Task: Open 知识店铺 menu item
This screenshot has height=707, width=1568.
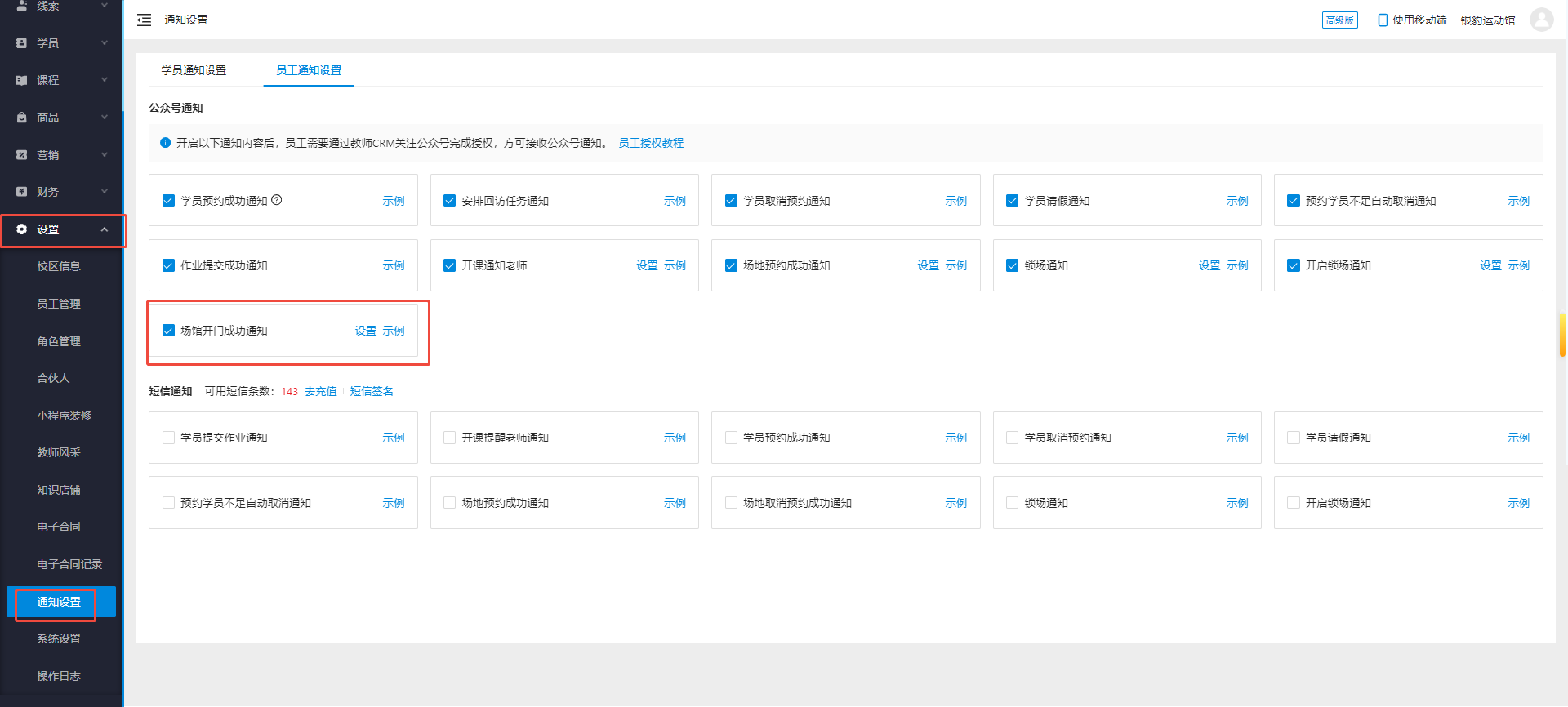Action: [59, 490]
